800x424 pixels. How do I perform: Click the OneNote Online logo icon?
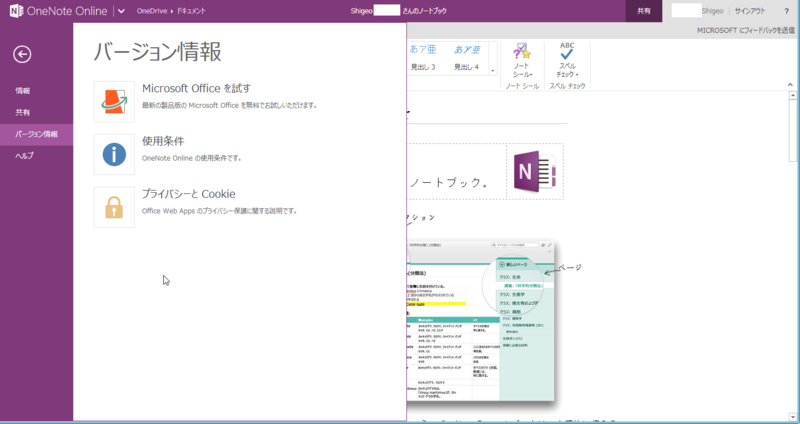click(x=16, y=11)
